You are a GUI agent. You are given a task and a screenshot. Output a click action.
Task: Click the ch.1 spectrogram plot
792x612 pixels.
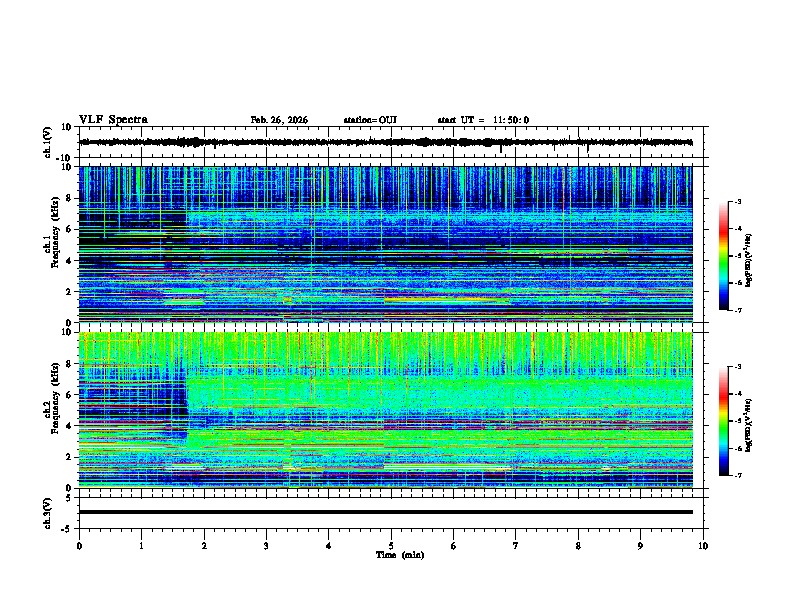386,244
